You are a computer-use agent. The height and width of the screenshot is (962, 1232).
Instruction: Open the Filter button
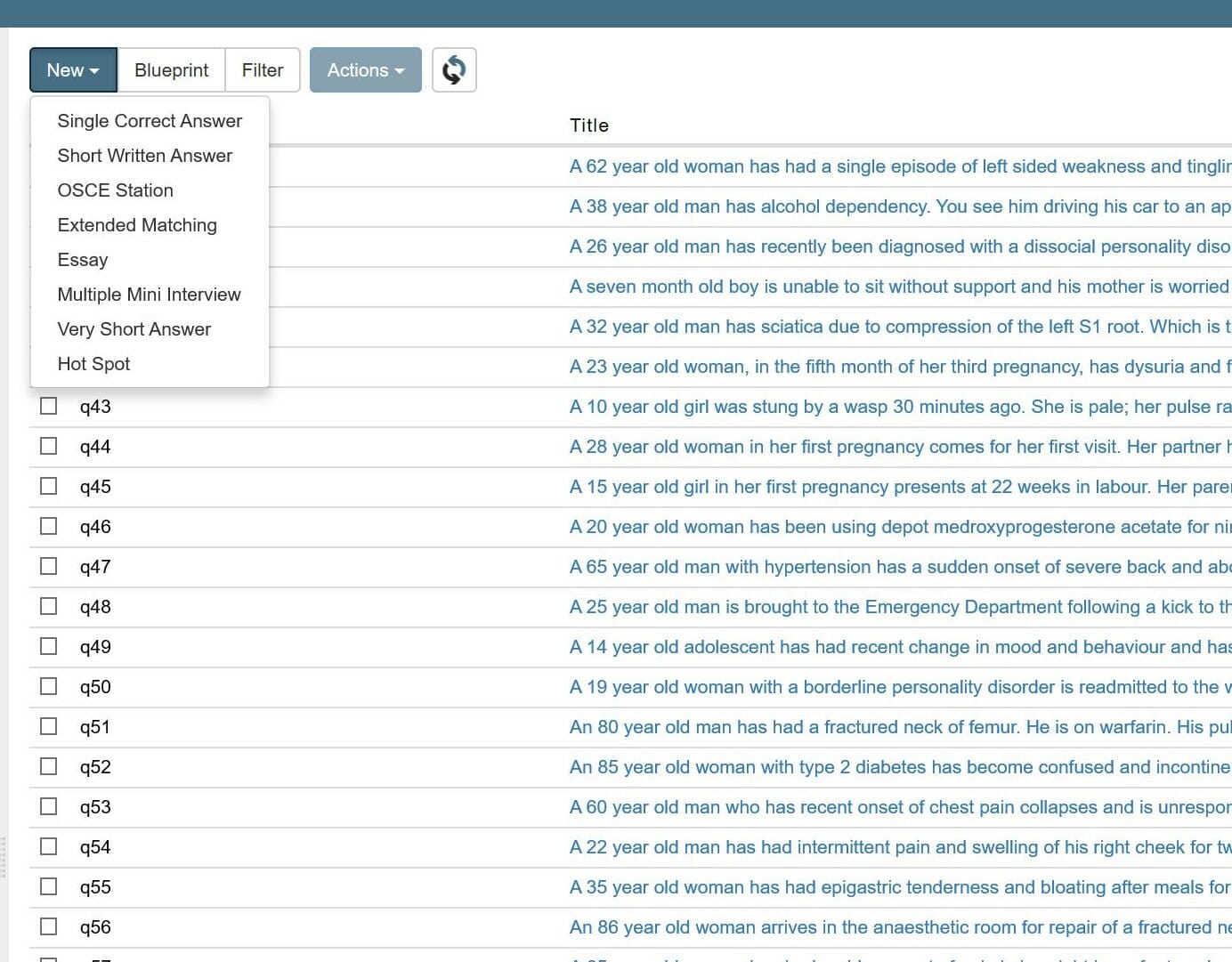[263, 70]
